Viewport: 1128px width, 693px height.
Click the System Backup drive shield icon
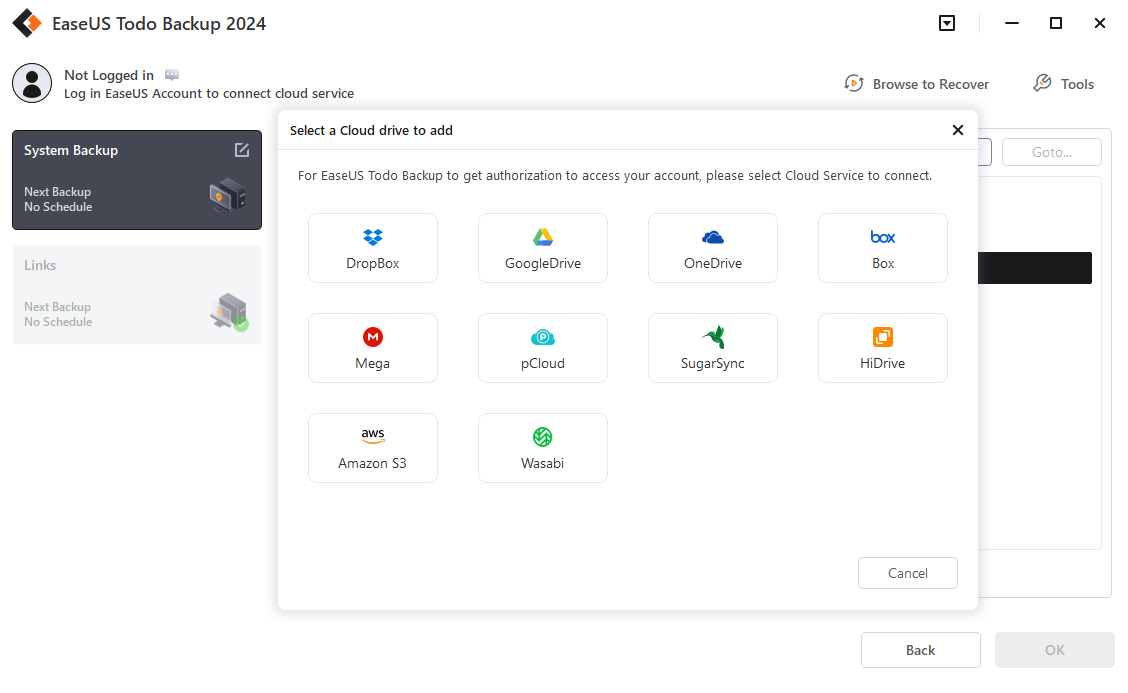coord(228,195)
